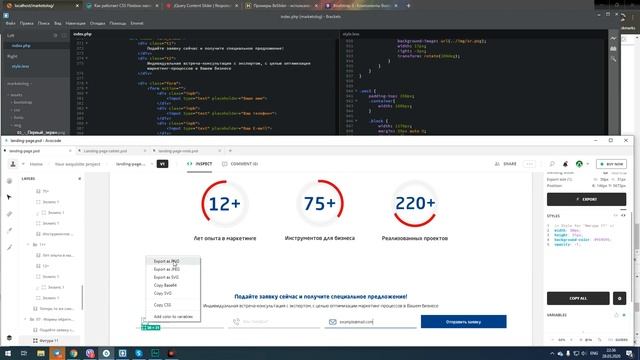Open the green user avatar menu
This screenshot has width=640, height=360.
click(x=579, y=164)
